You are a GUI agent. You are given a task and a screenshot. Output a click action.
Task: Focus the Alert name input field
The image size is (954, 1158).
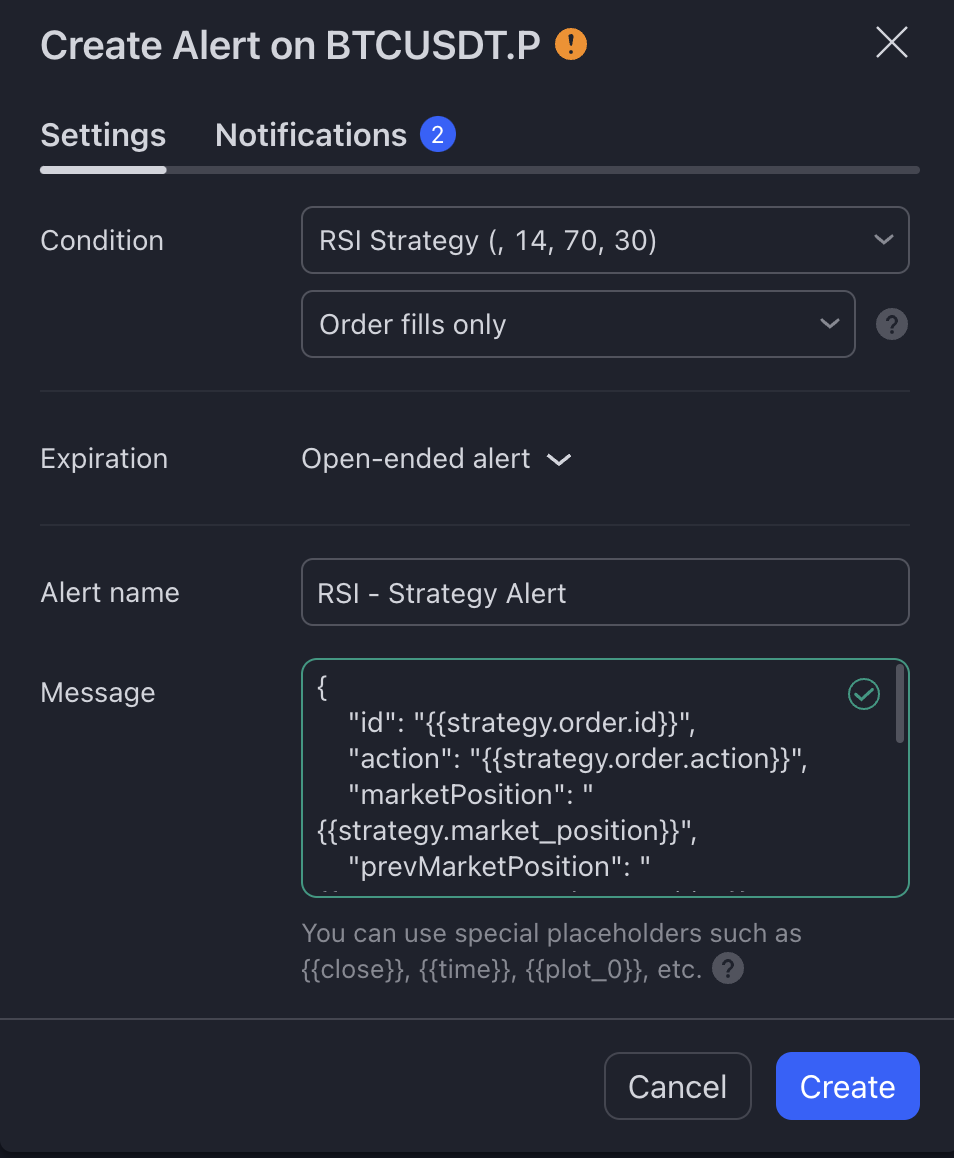[605, 593]
